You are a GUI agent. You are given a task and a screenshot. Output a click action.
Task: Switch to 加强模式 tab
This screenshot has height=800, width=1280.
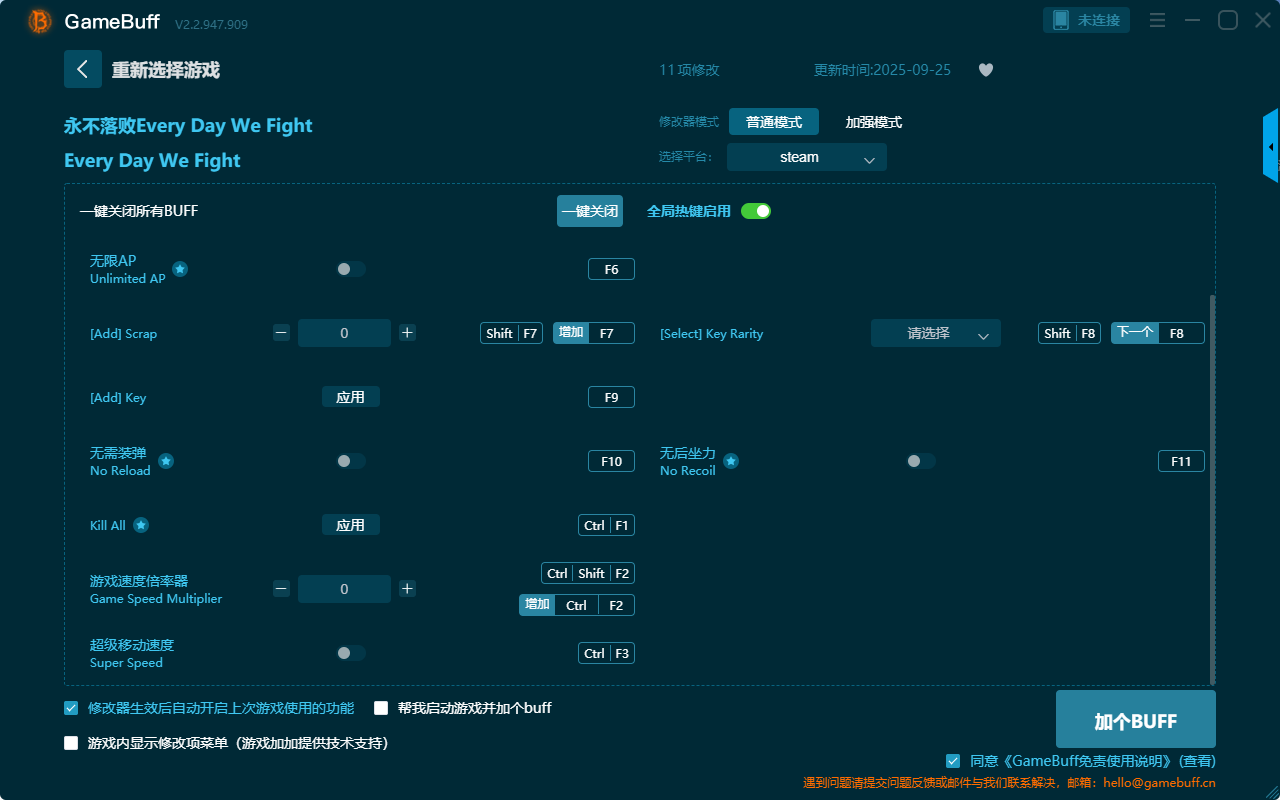(874, 122)
